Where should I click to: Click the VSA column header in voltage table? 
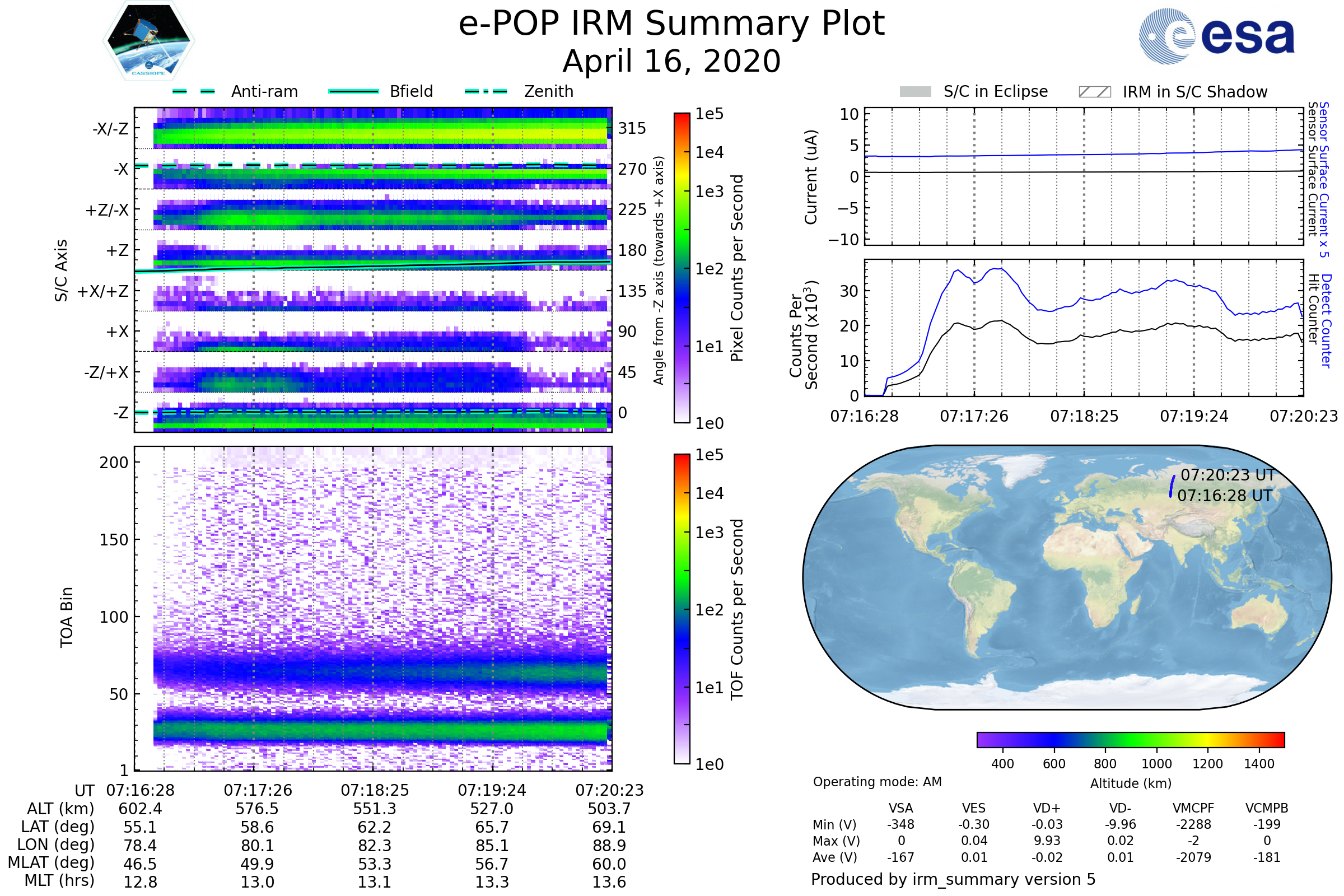(x=900, y=808)
